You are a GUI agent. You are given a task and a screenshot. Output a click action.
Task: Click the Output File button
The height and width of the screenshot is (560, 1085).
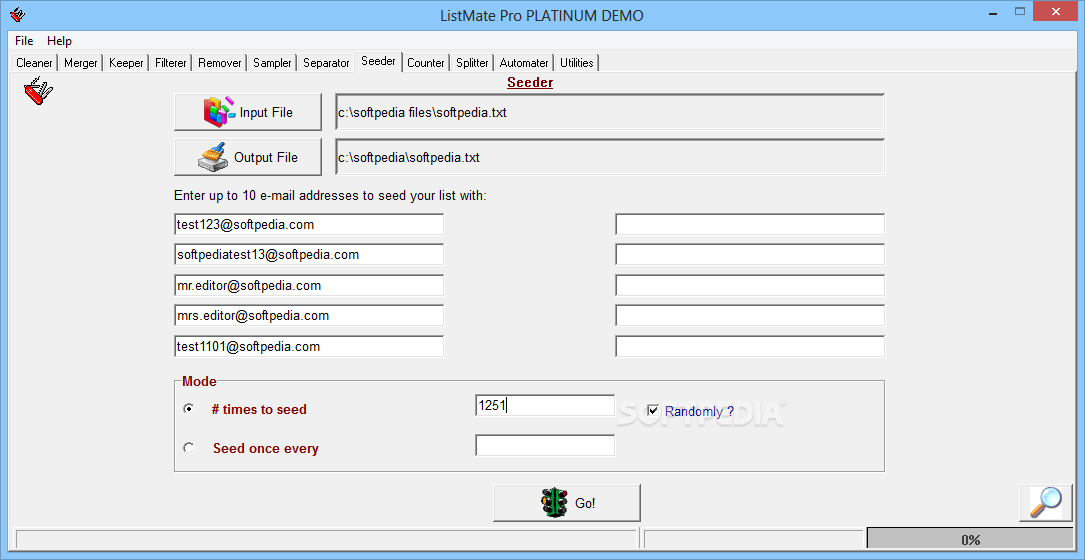(x=248, y=157)
